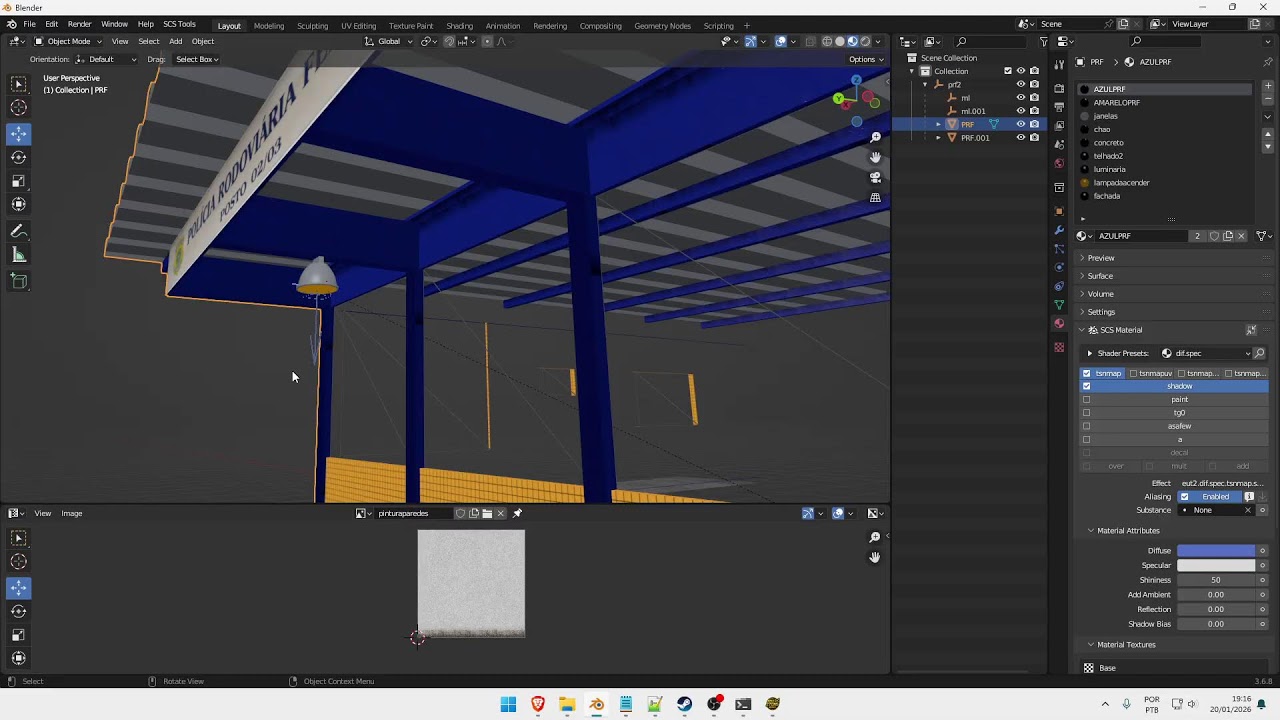The width and height of the screenshot is (1280, 720).
Task: Open the Output properties tab
Action: coord(1059,107)
